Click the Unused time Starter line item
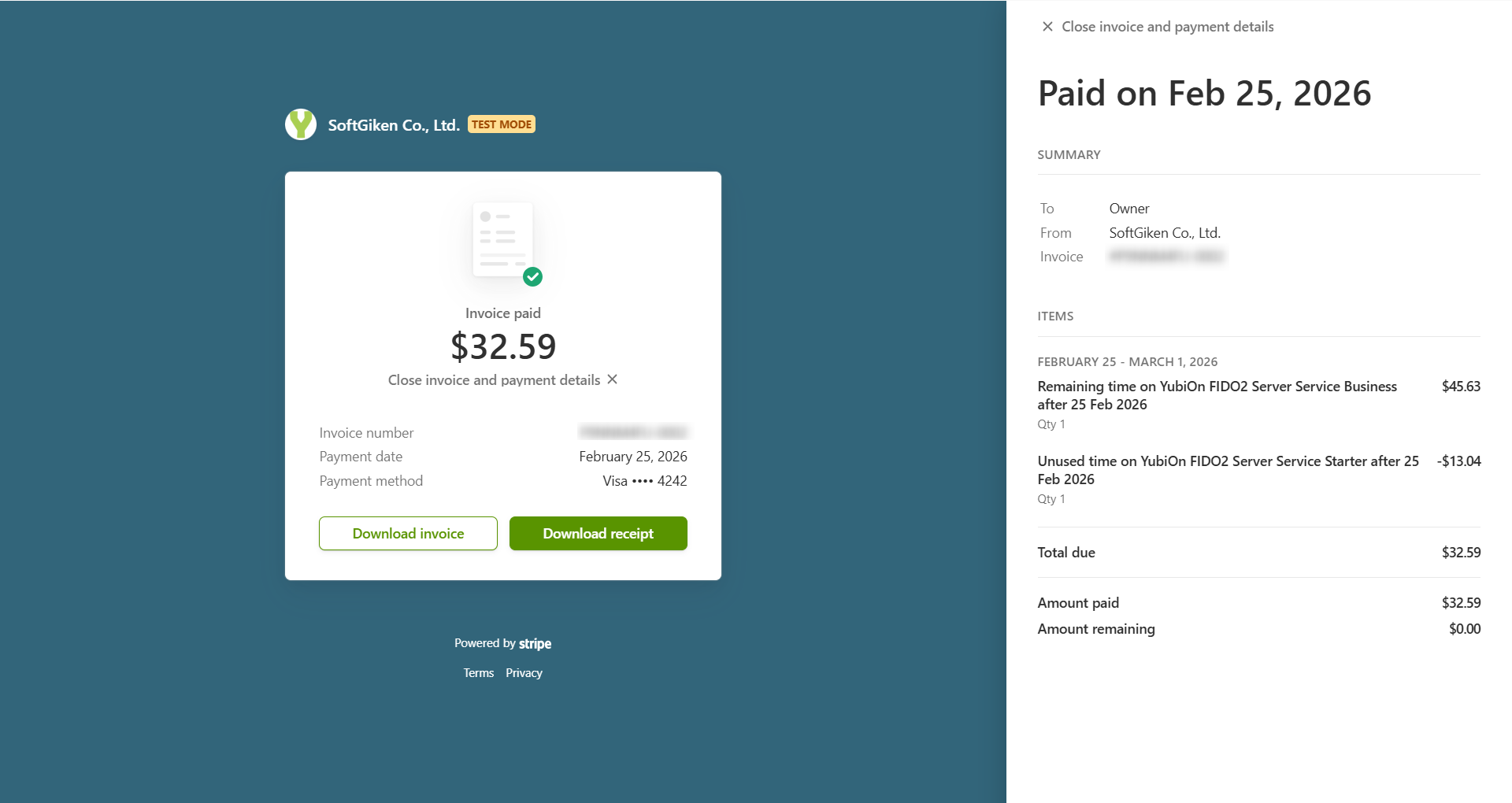 [1228, 470]
